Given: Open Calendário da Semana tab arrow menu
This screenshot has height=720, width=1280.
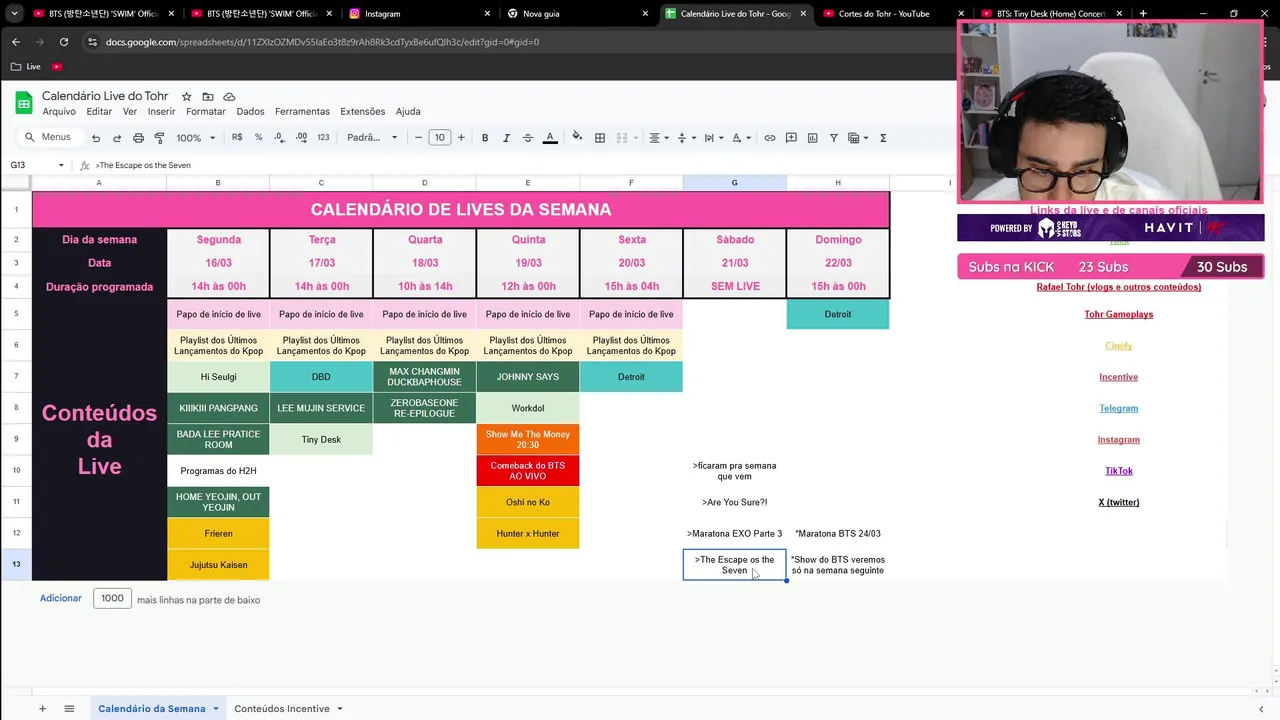Looking at the screenshot, I should click(215, 709).
